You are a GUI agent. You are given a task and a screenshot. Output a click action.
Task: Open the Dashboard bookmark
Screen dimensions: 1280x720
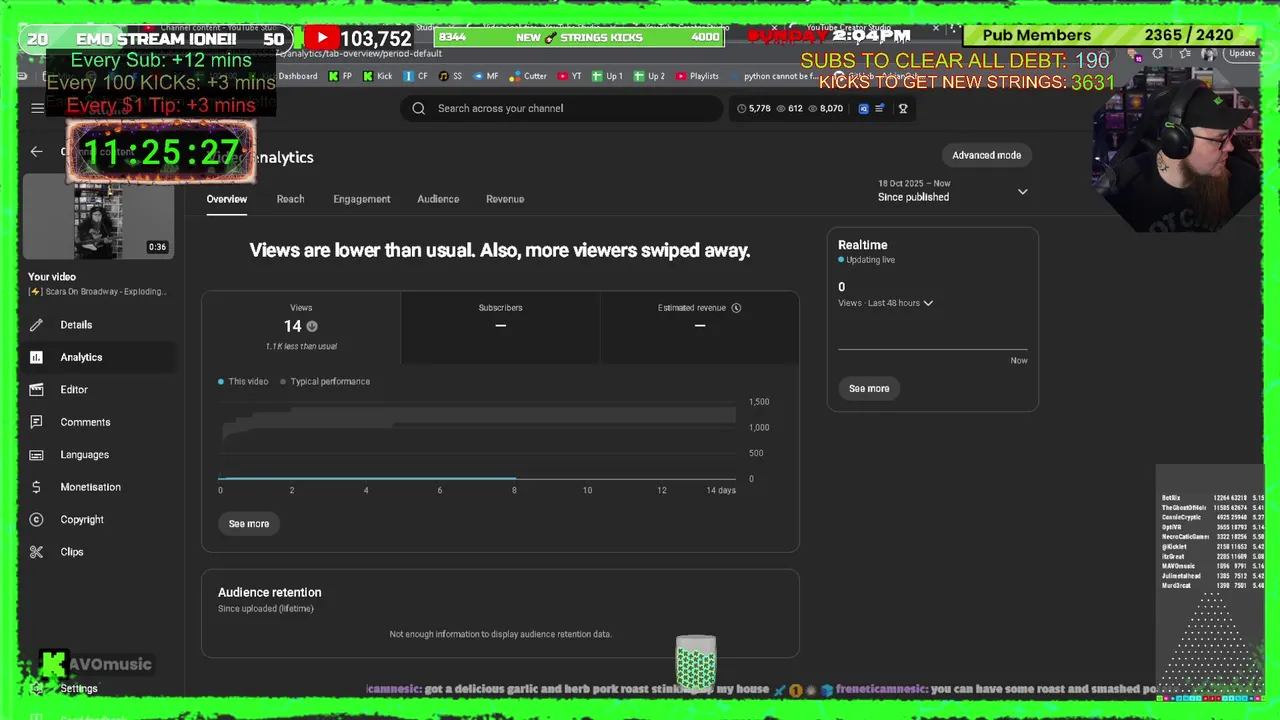tap(297, 76)
